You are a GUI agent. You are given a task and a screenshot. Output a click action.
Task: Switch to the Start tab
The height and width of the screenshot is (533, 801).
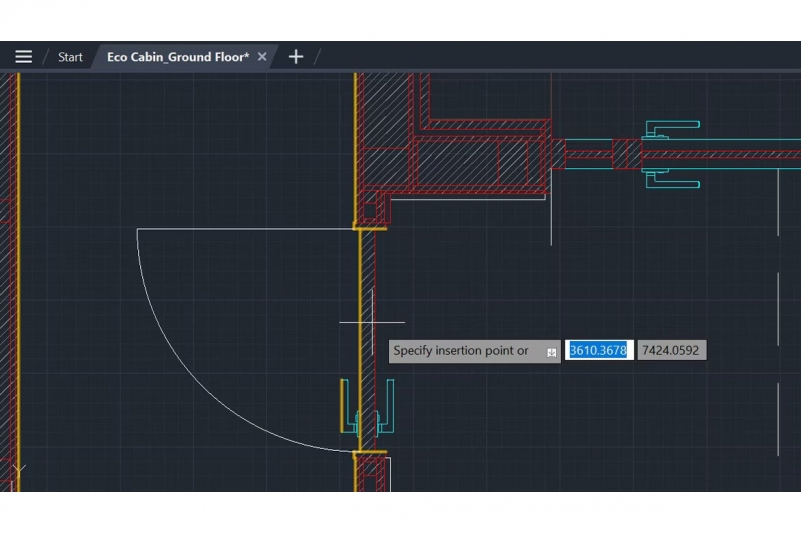[70, 57]
